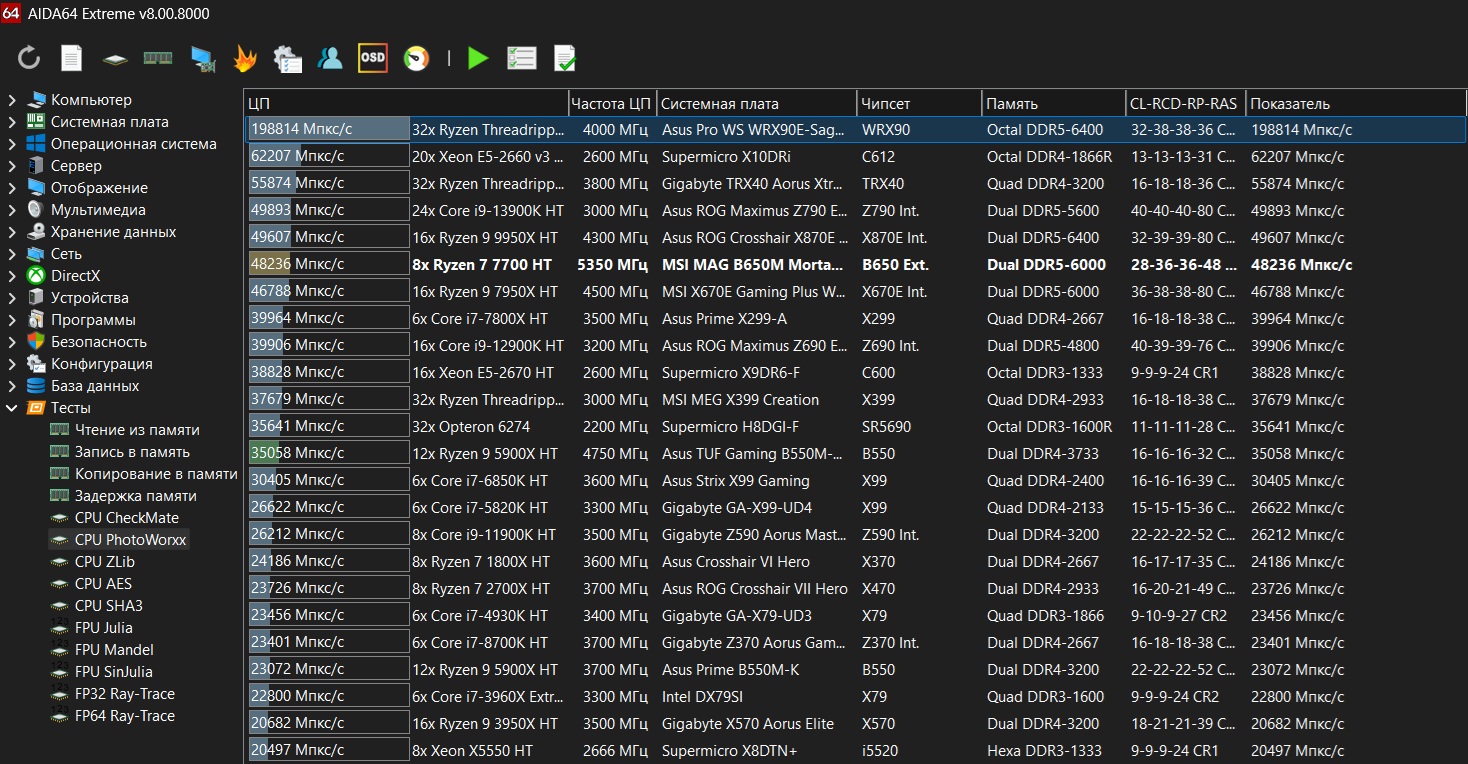Image resolution: width=1468 pixels, height=764 pixels.
Task: Select DirectX in the sidebar tree
Action: tap(76, 276)
